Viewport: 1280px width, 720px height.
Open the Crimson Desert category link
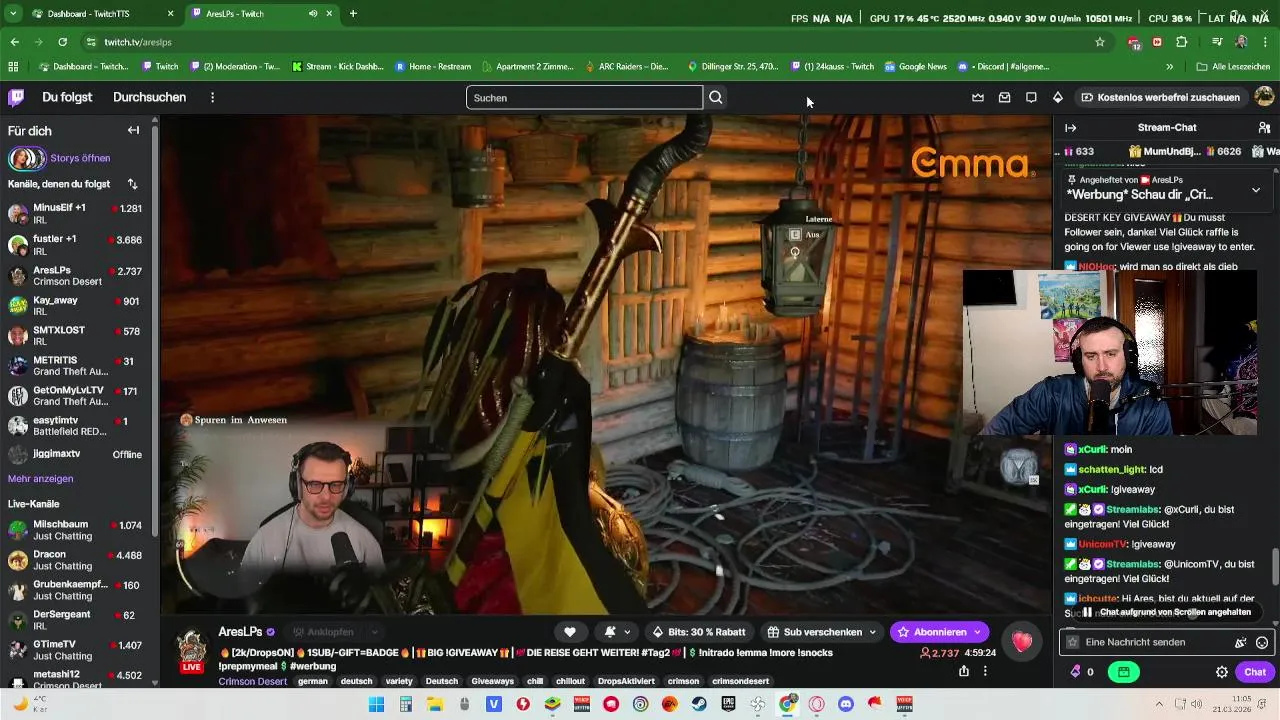click(253, 681)
